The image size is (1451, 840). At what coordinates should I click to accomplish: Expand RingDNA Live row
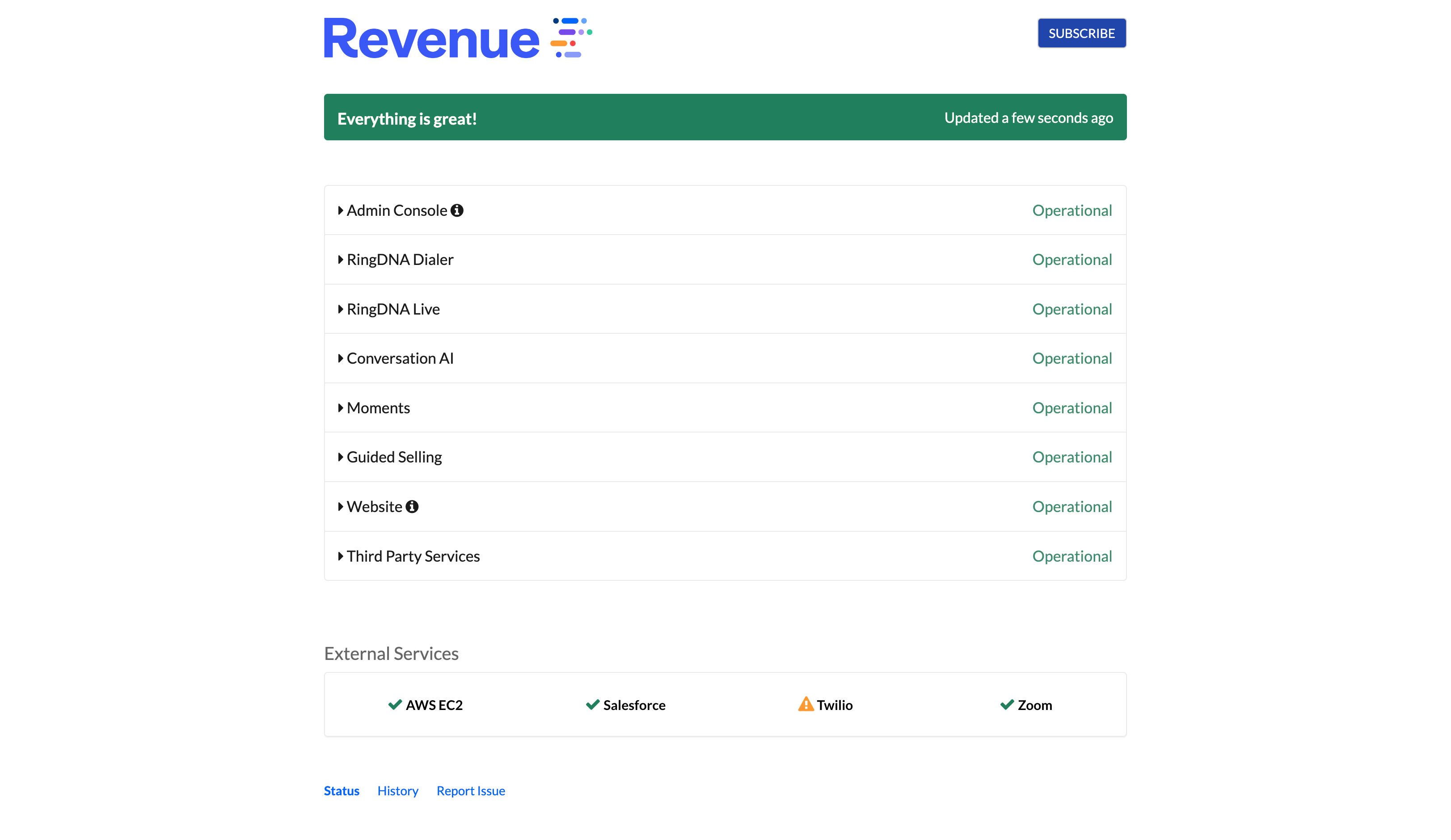pos(340,310)
